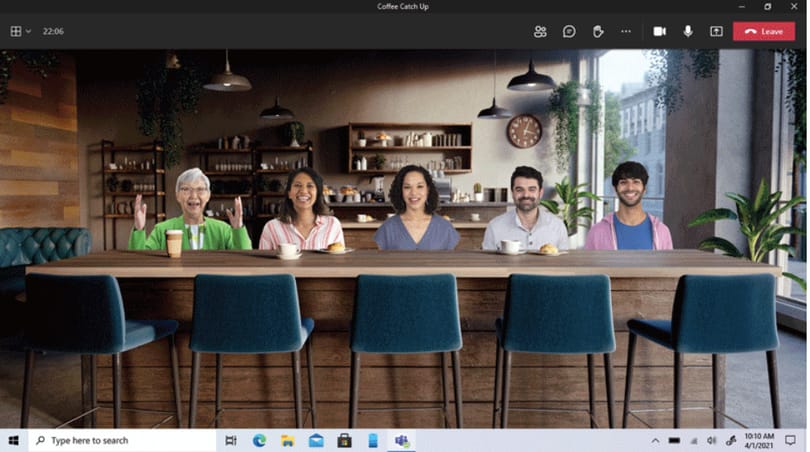Screen dimensions: 810x452
Task: Show hidden system tray icons
Action: pyautogui.click(x=656, y=441)
